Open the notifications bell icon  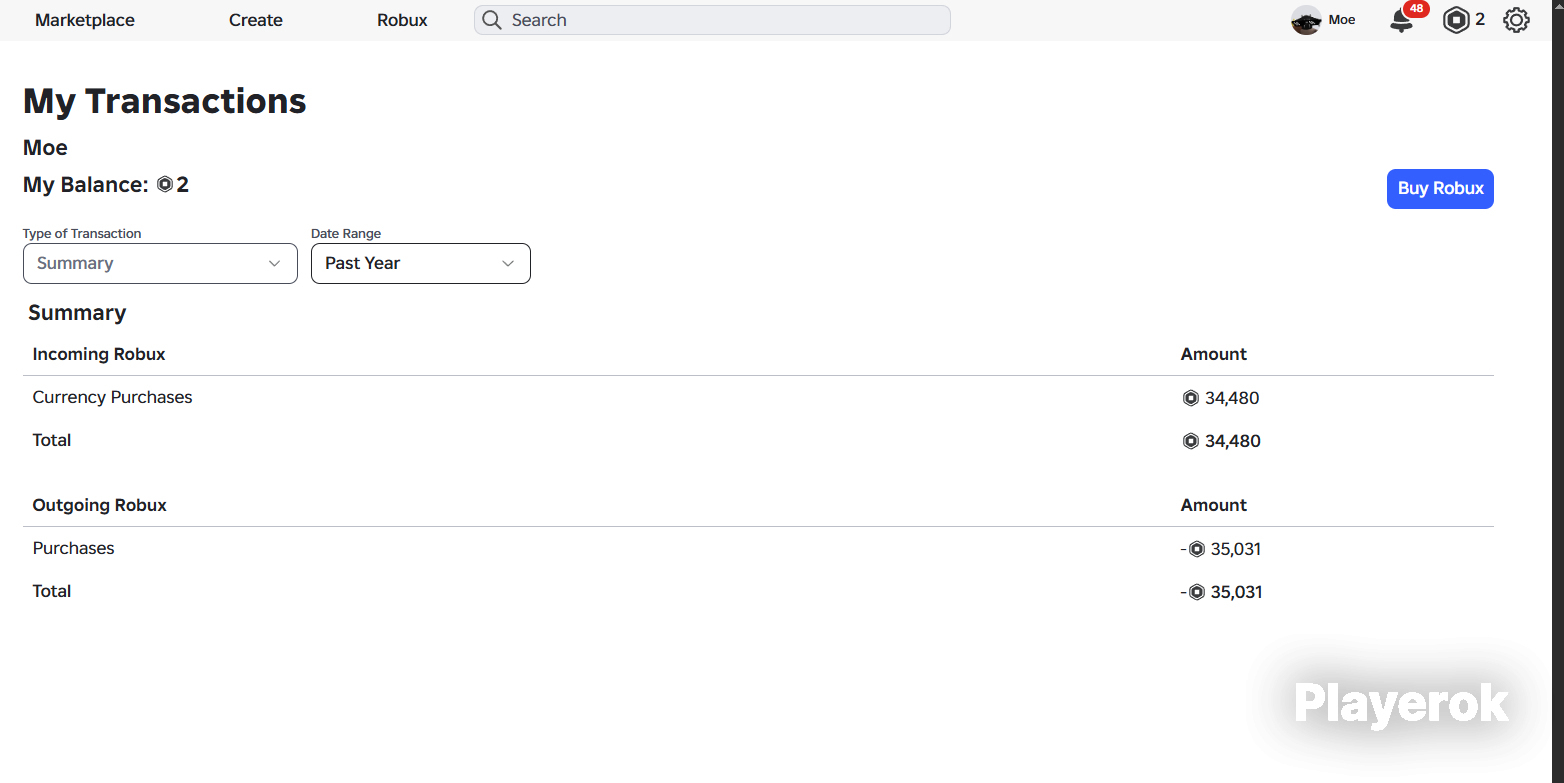click(1402, 21)
